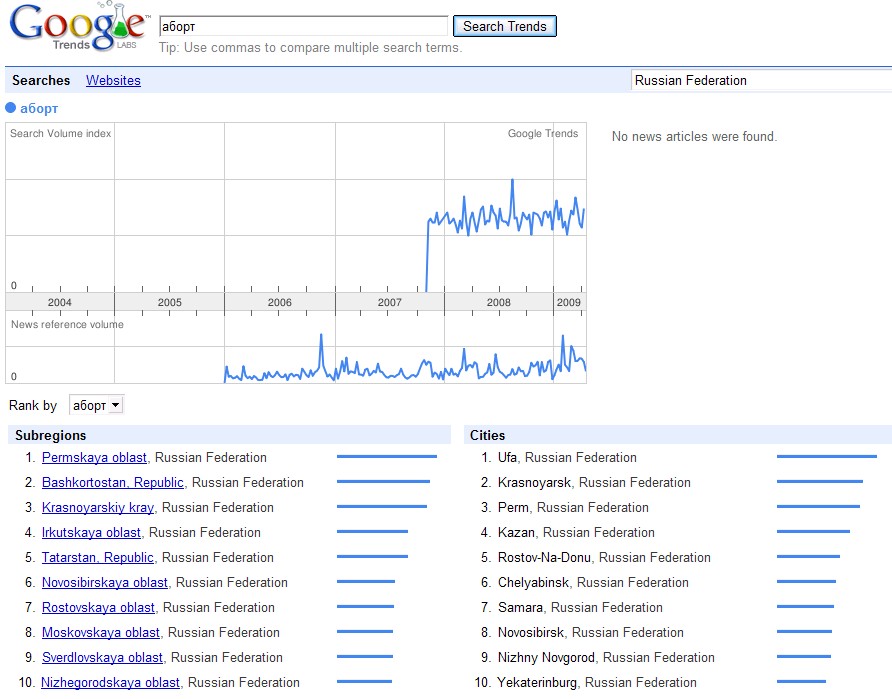Select Tatarstan, Republic link

click(x=98, y=558)
